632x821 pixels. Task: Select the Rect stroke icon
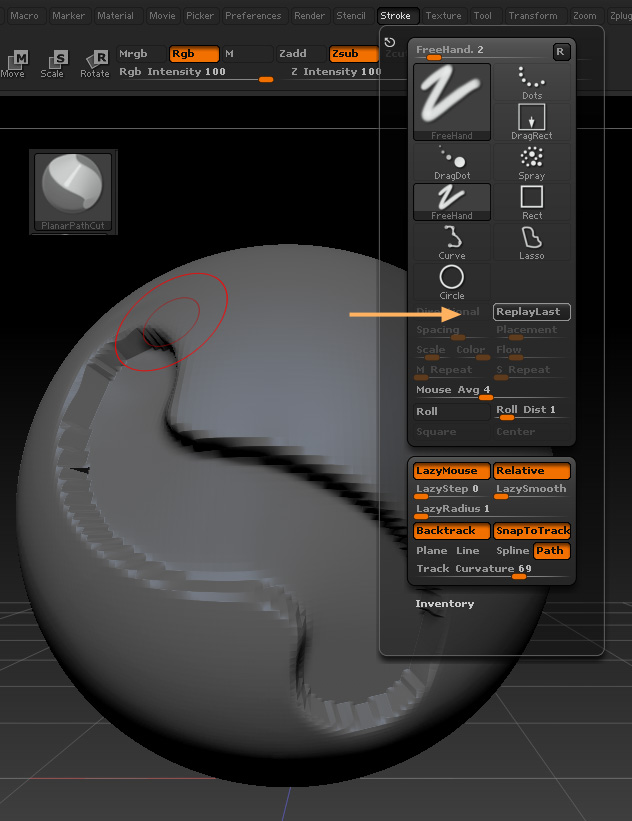point(531,202)
